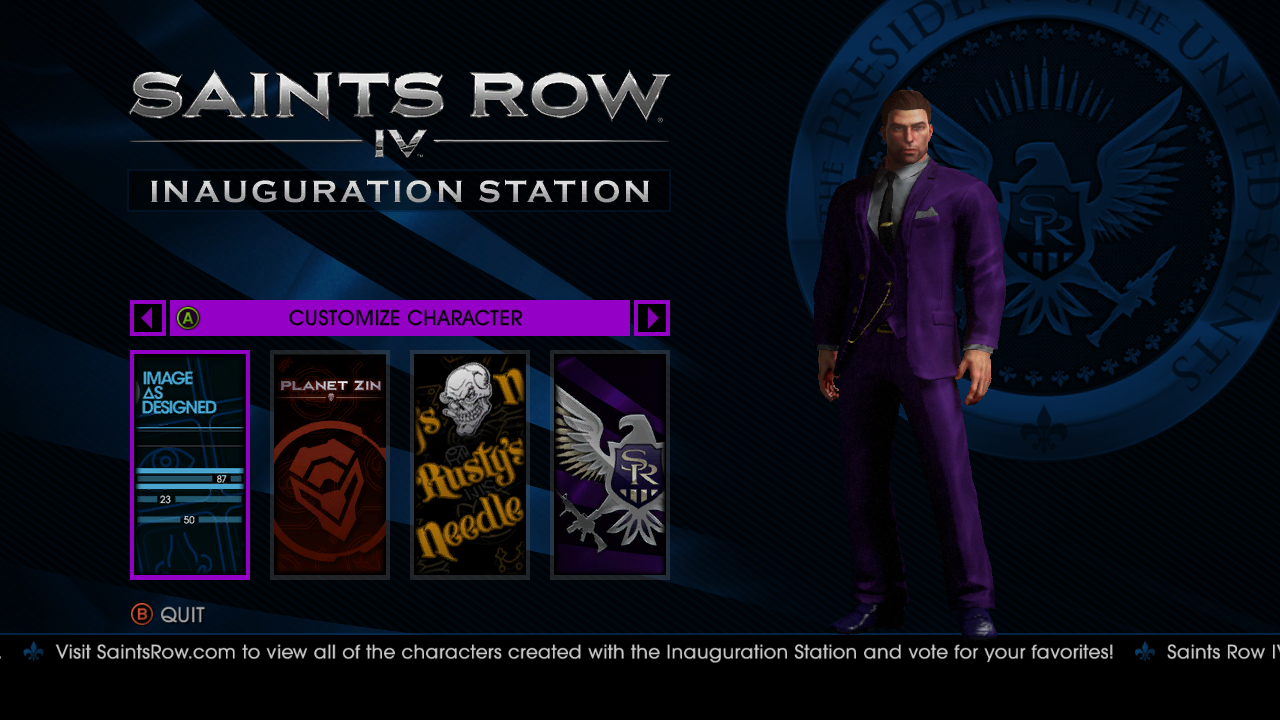Click the slider bar showing 87
The image size is (1280, 720).
point(190,479)
